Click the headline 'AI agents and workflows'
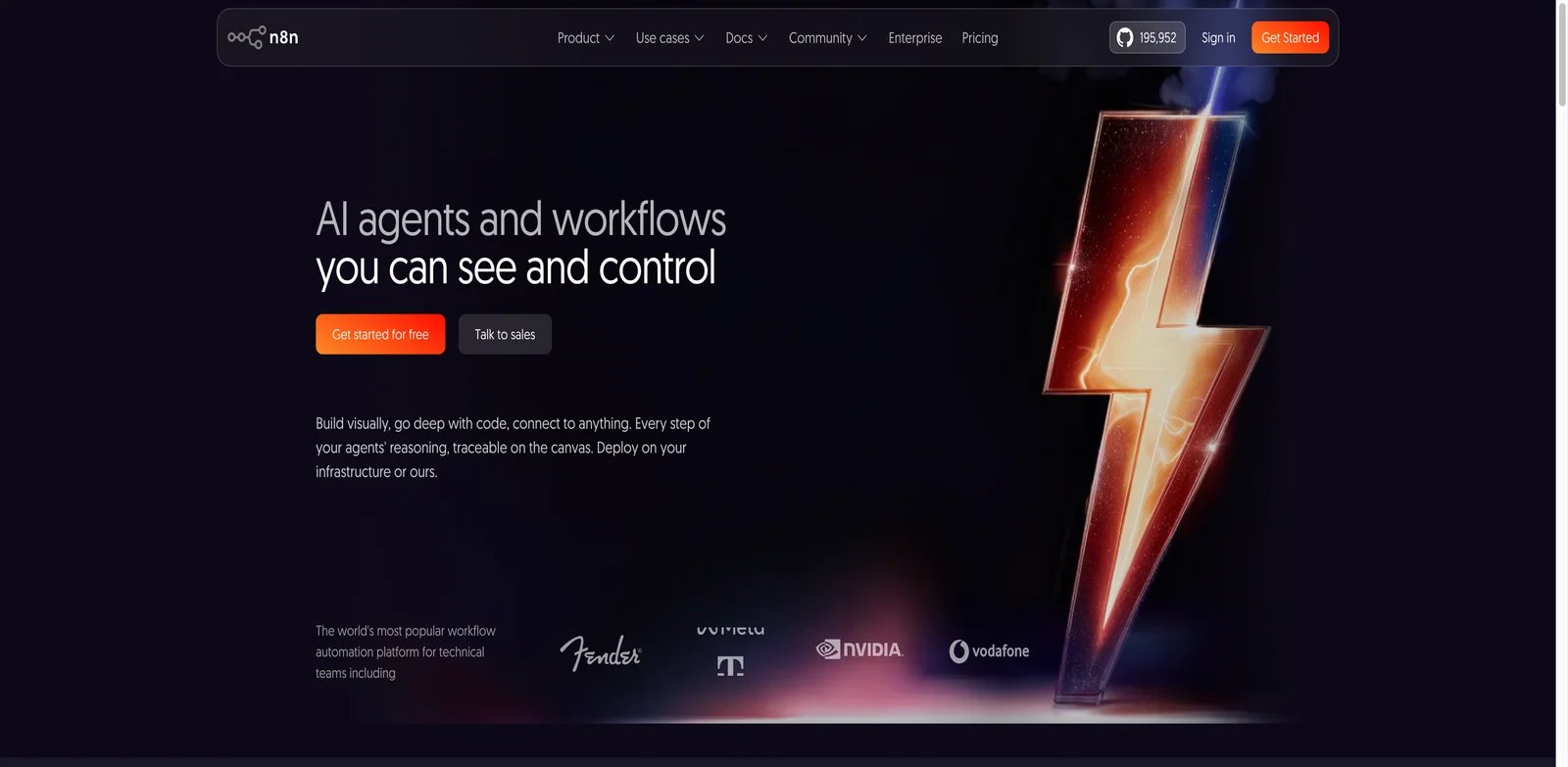 (x=520, y=218)
